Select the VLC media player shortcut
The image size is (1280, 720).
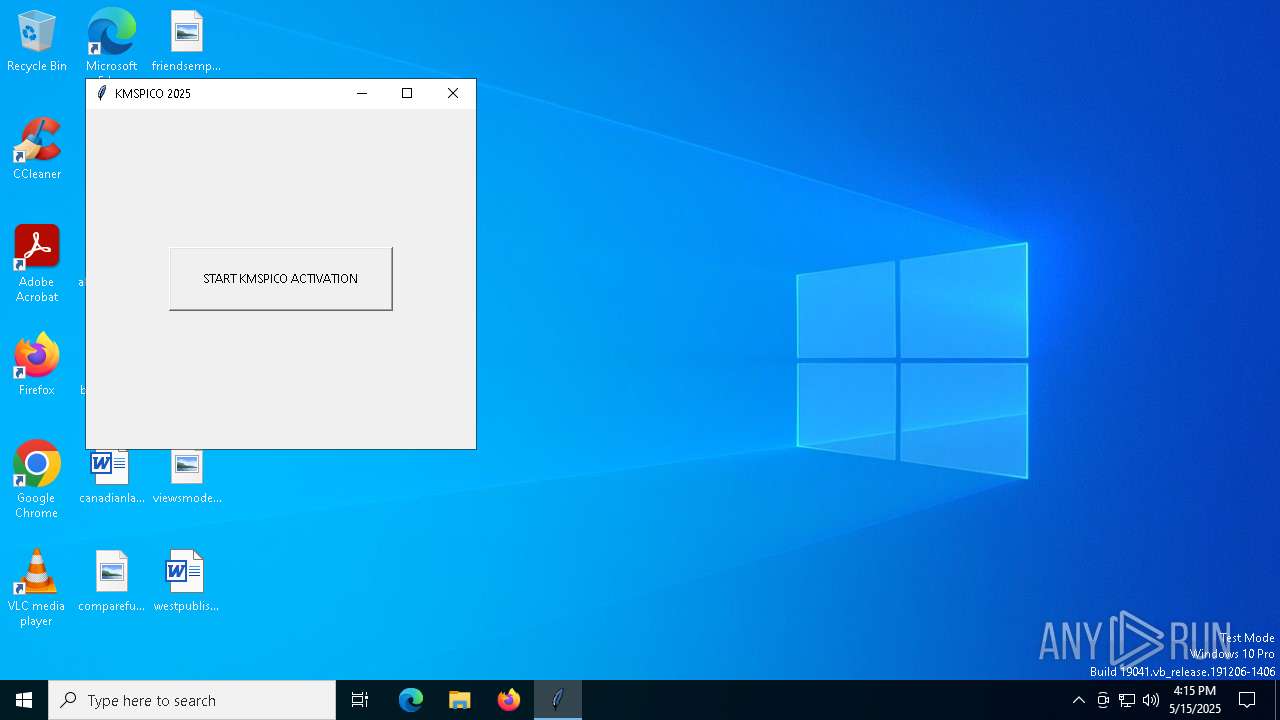37,588
